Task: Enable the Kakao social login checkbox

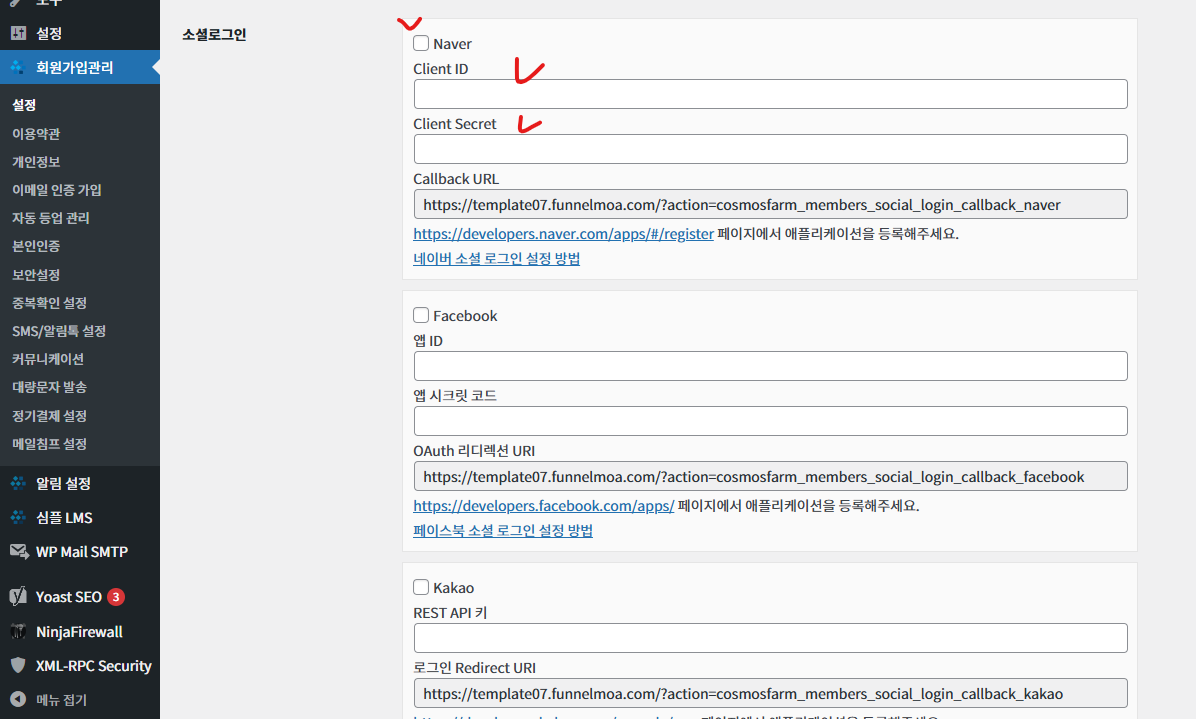Action: [421, 587]
